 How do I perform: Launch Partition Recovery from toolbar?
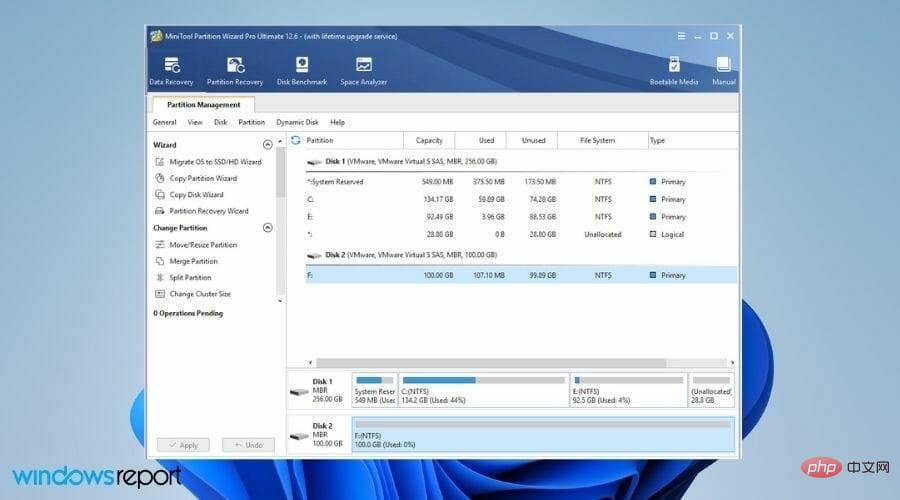(x=235, y=70)
